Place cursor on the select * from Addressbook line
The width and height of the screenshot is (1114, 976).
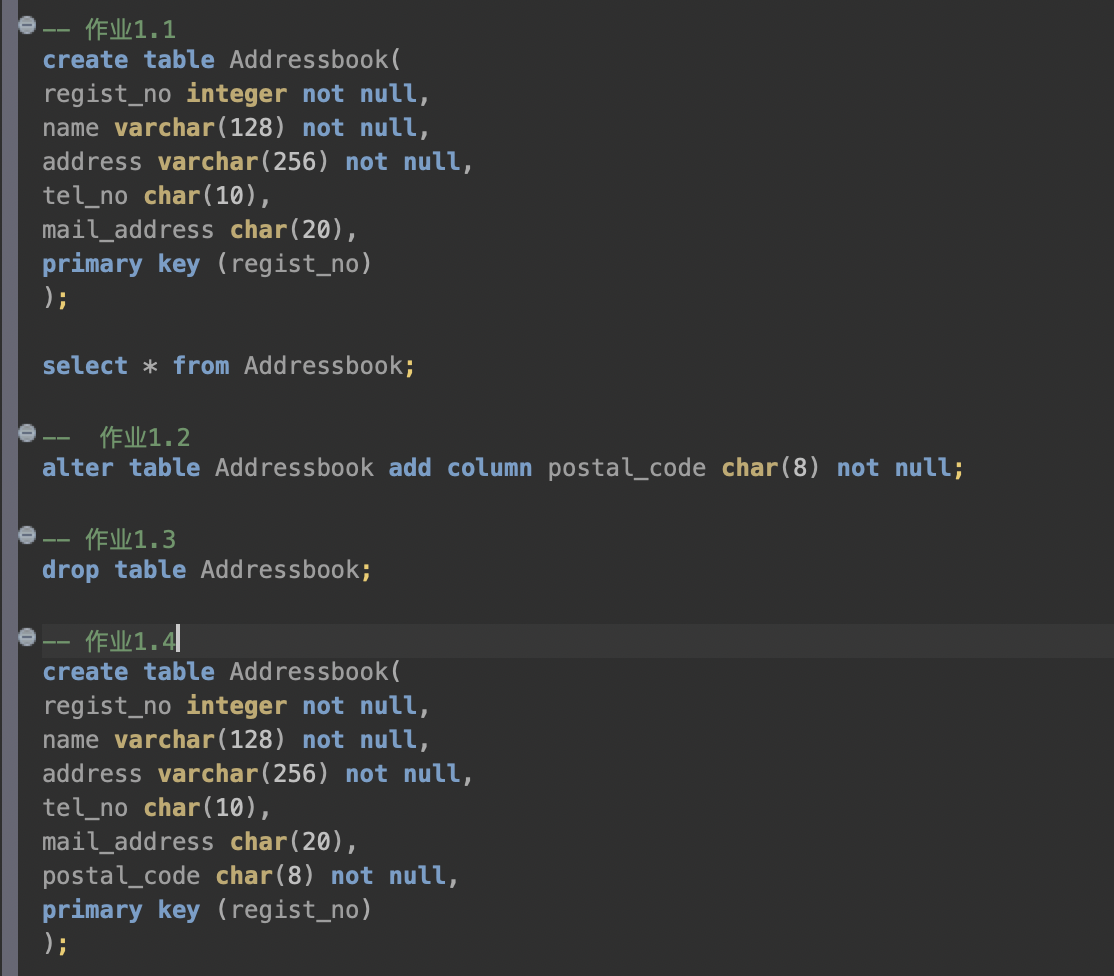tap(229, 366)
